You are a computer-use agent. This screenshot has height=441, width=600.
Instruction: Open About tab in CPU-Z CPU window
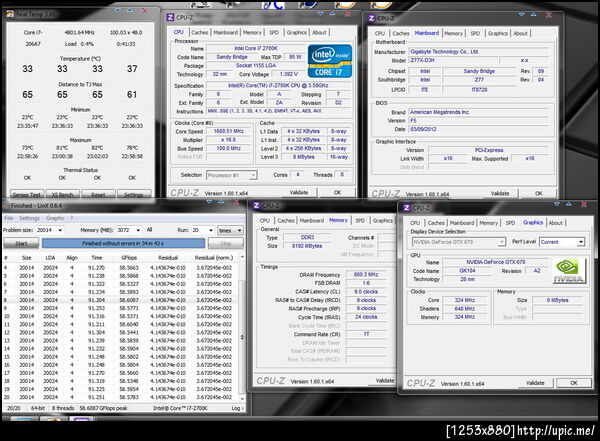(x=319, y=33)
